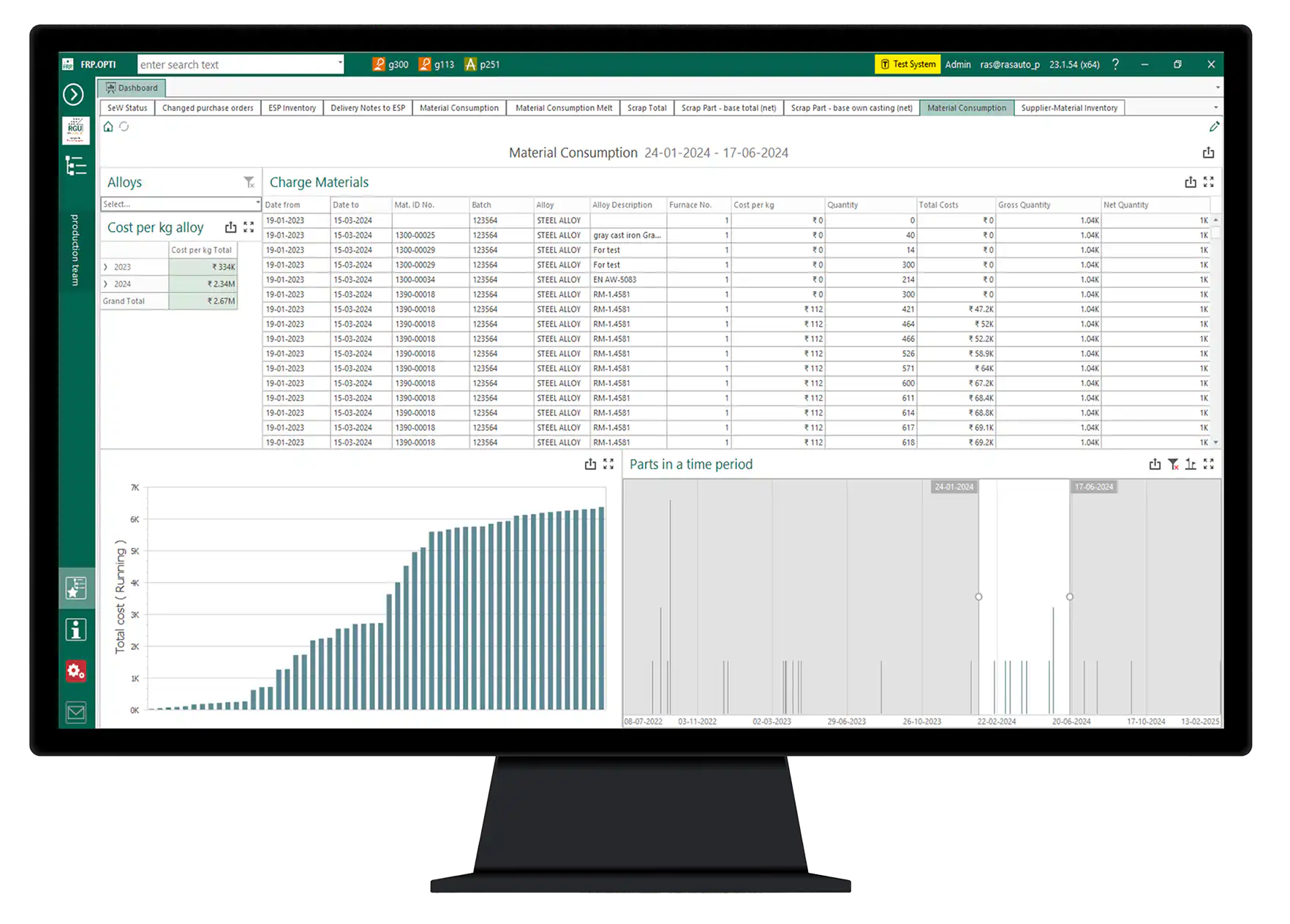This screenshot has height=924, width=1290.
Task: Open the information icon in left sidebar
Action: coord(75,629)
